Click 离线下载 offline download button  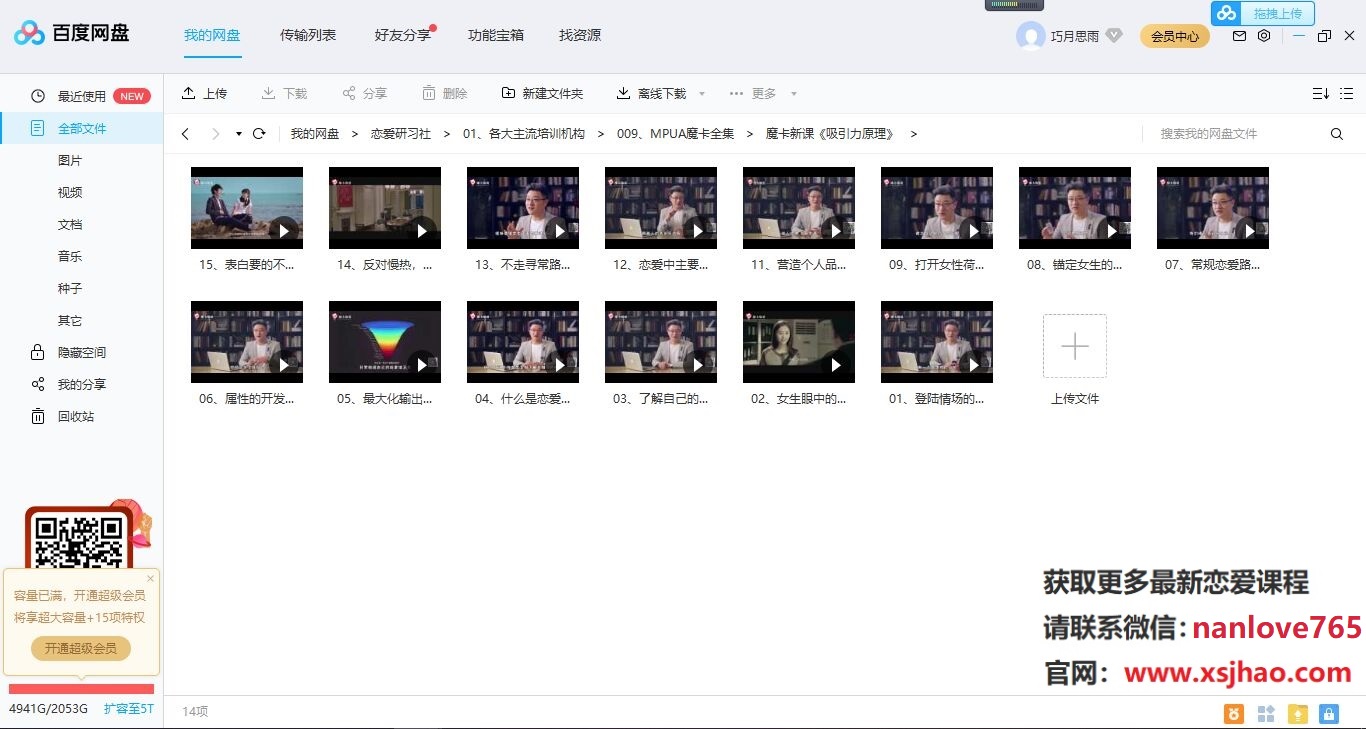pyautogui.click(x=651, y=93)
